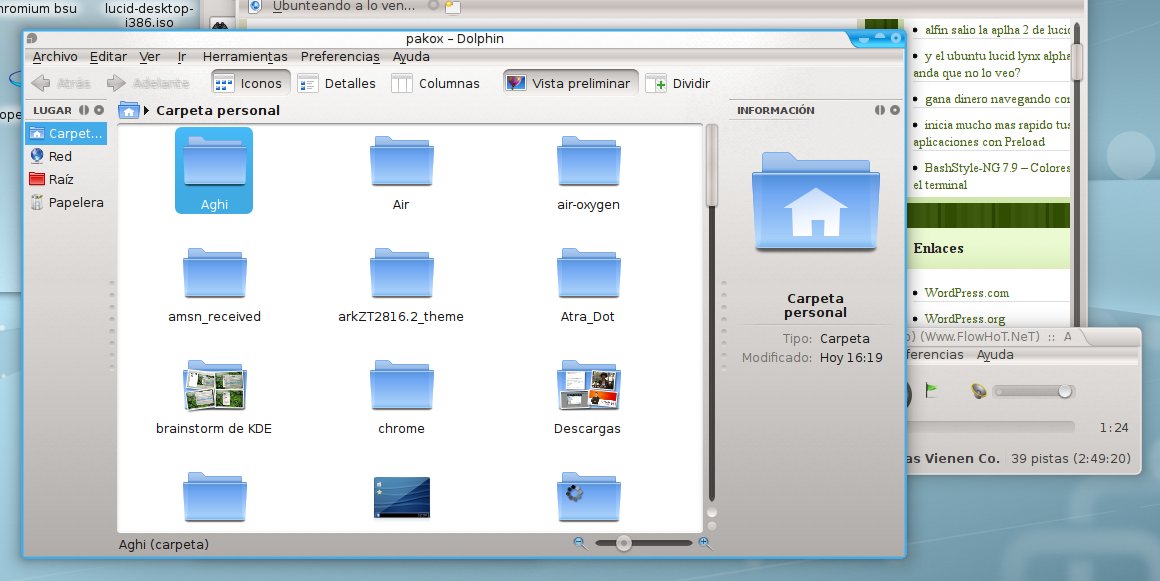Screen dimensions: 1160x581
Task: Open the gana dinero navegando link
Action: click(997, 98)
